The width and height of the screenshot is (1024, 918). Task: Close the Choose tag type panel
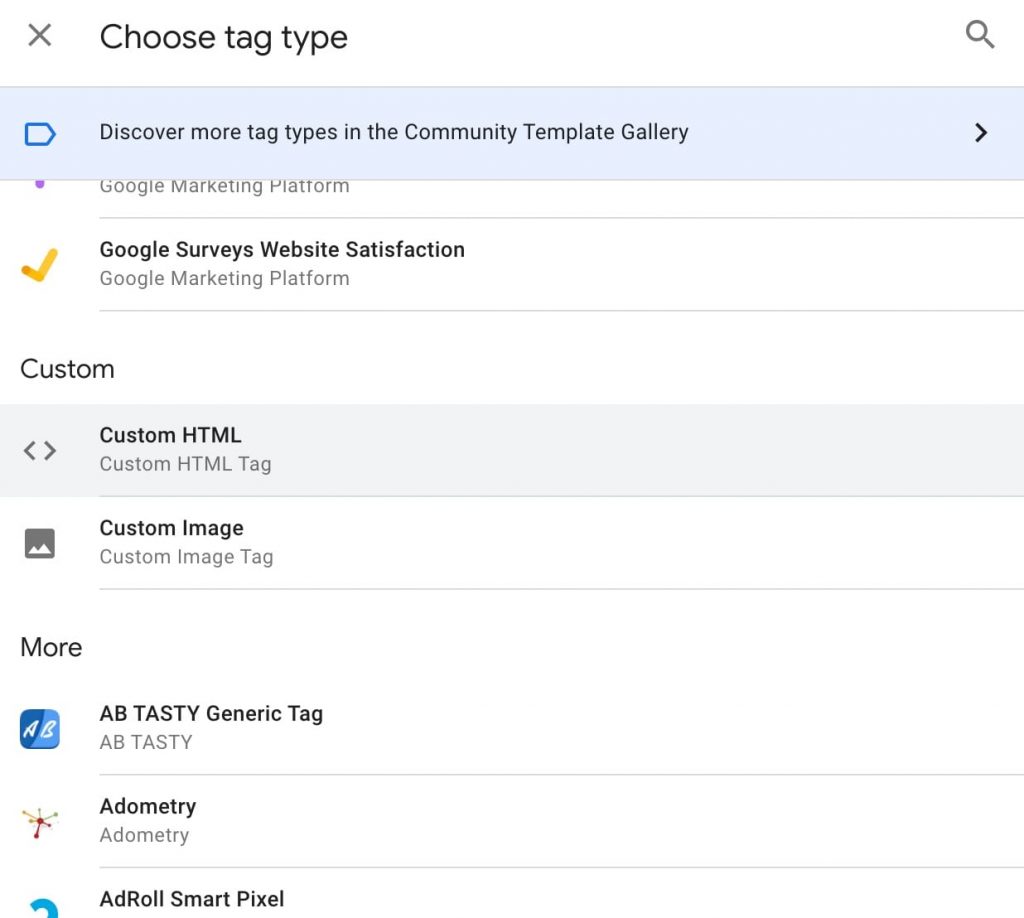(38, 35)
